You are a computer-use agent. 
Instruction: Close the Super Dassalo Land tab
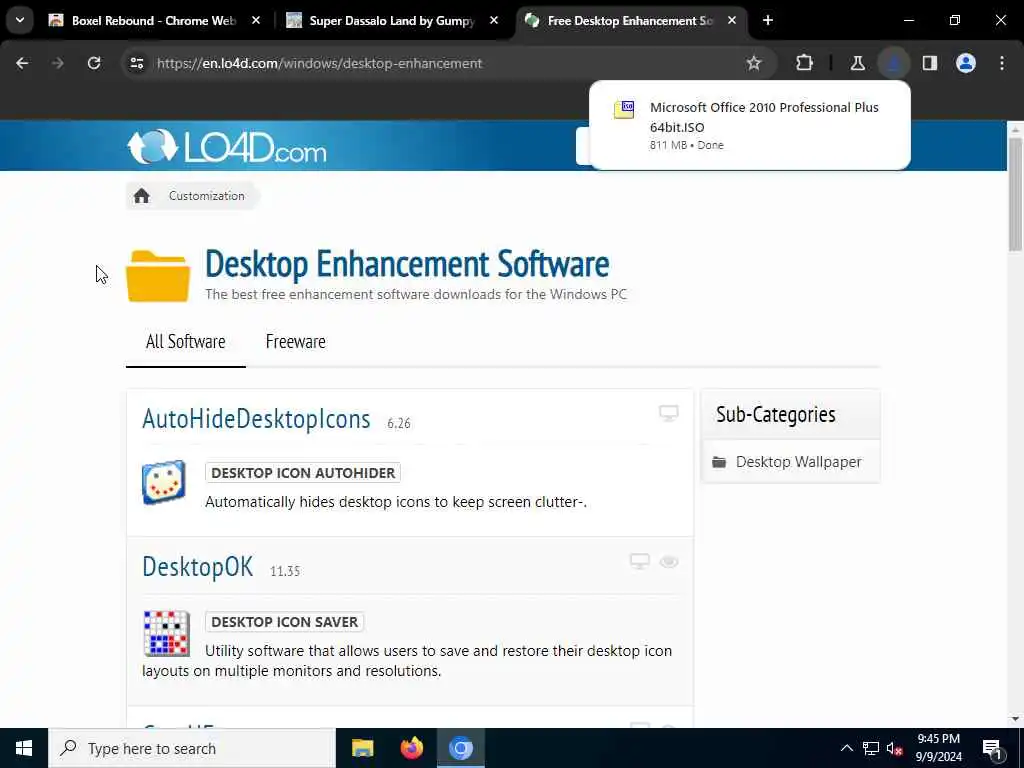tap(494, 20)
